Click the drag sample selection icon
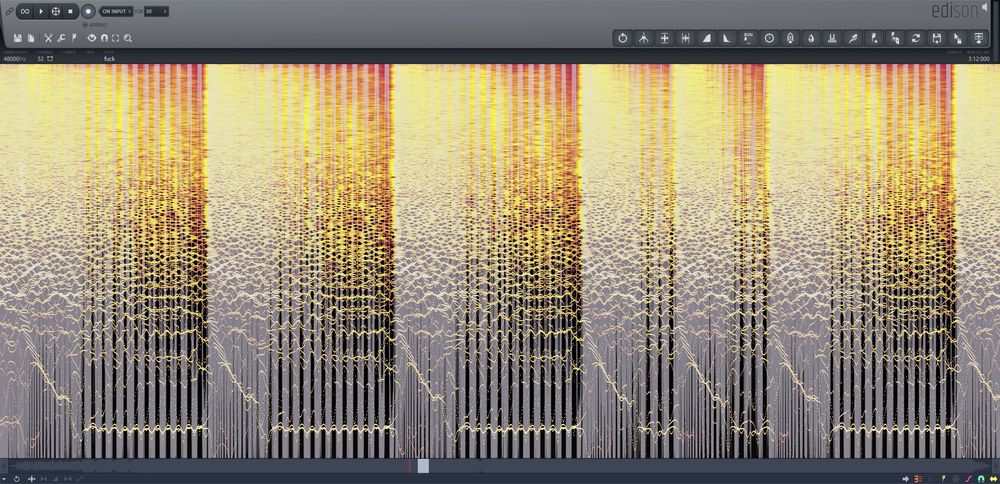This screenshot has height=484, width=1000. [957, 38]
